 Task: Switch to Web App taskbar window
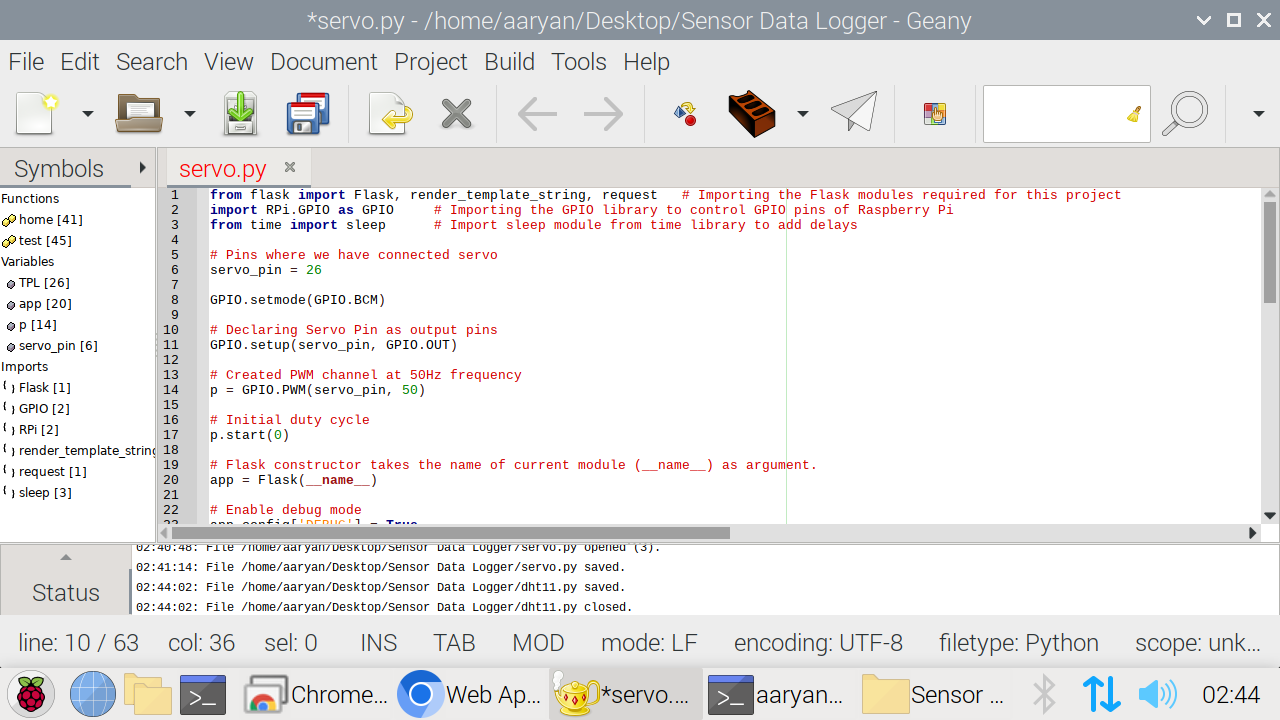[x=471, y=694]
